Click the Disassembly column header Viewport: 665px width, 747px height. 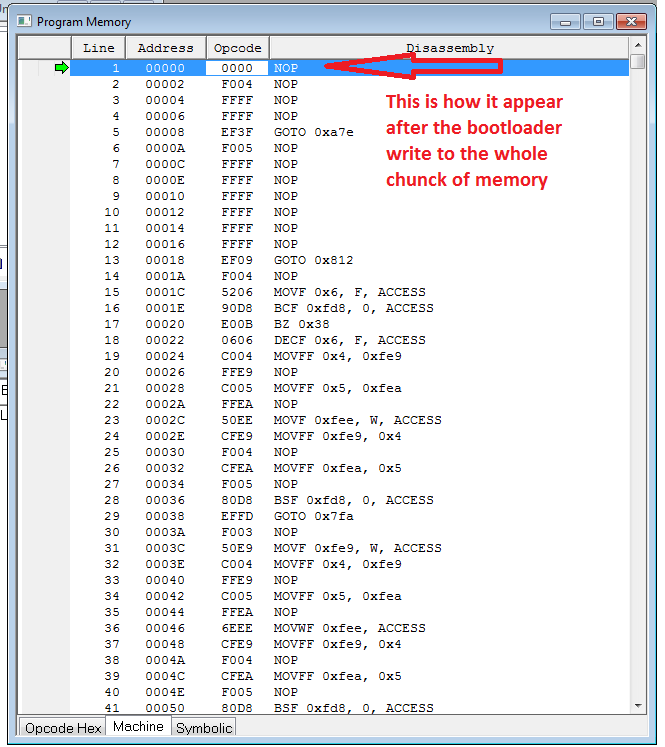[x=449, y=48]
